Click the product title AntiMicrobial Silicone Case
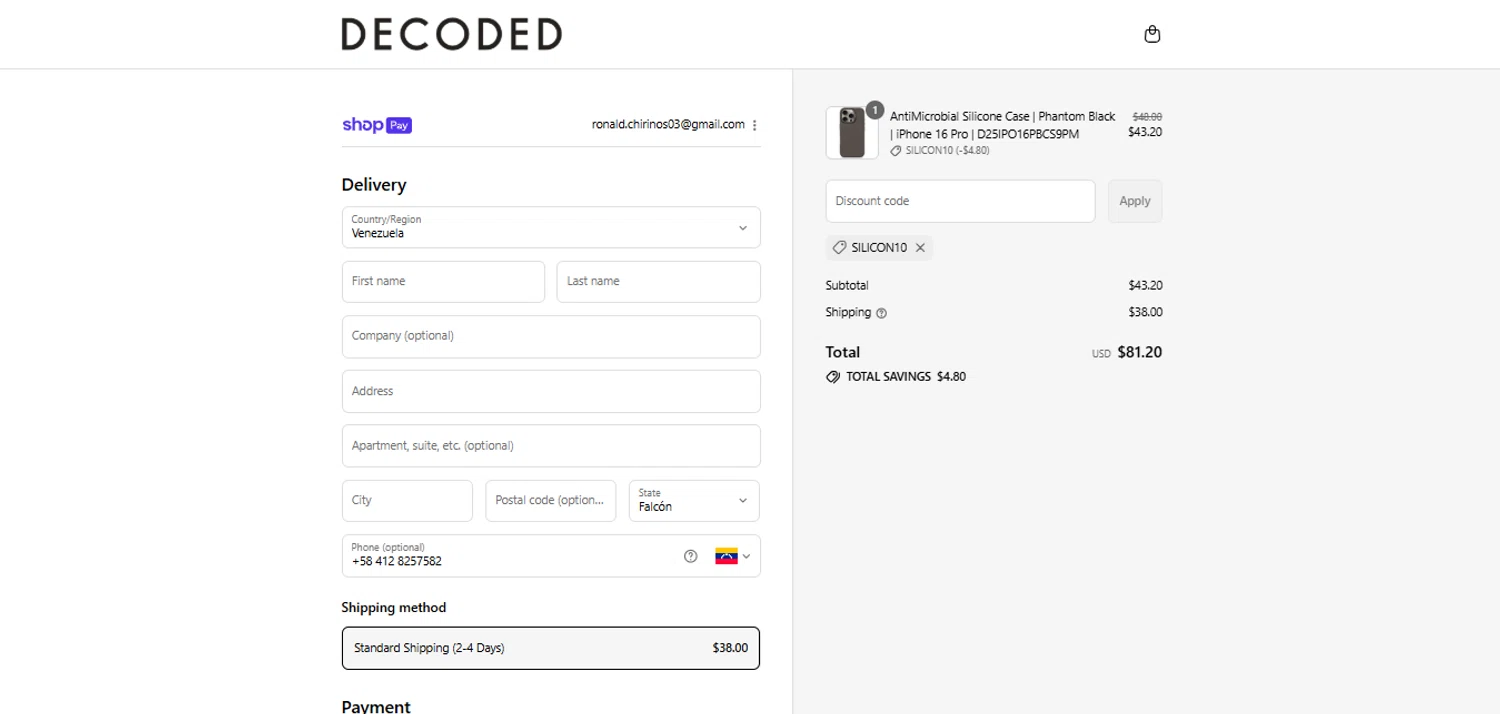 (x=1002, y=125)
